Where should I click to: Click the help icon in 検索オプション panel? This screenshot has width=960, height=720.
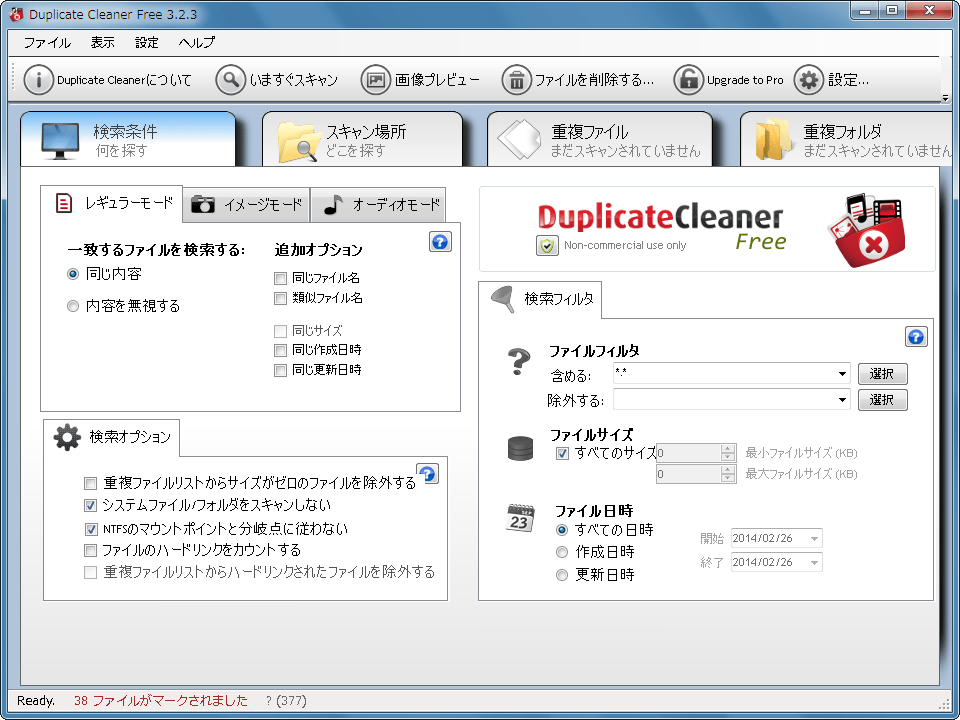(x=427, y=473)
